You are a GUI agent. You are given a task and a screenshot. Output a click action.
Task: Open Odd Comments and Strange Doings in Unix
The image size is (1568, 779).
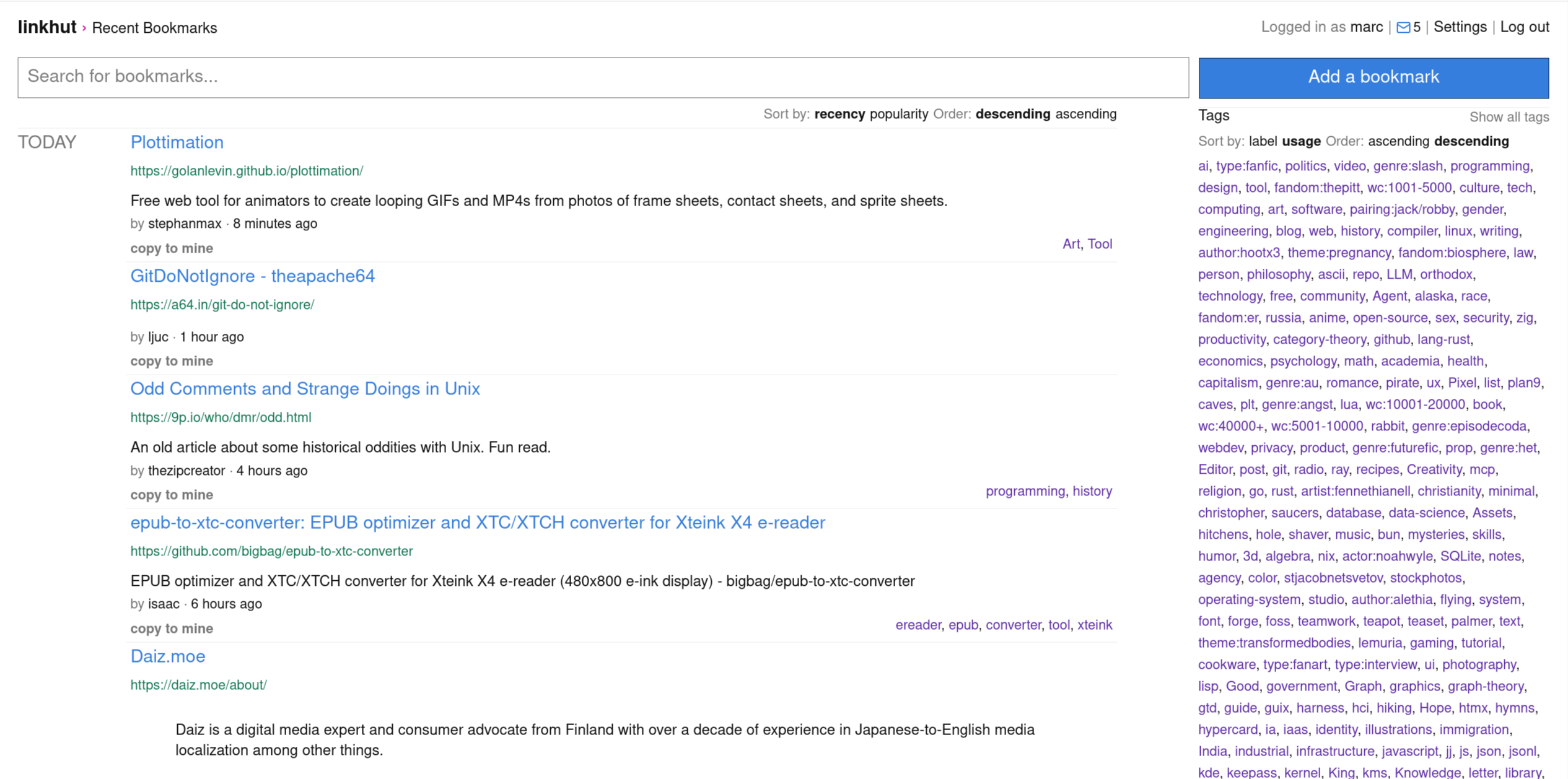tap(305, 388)
